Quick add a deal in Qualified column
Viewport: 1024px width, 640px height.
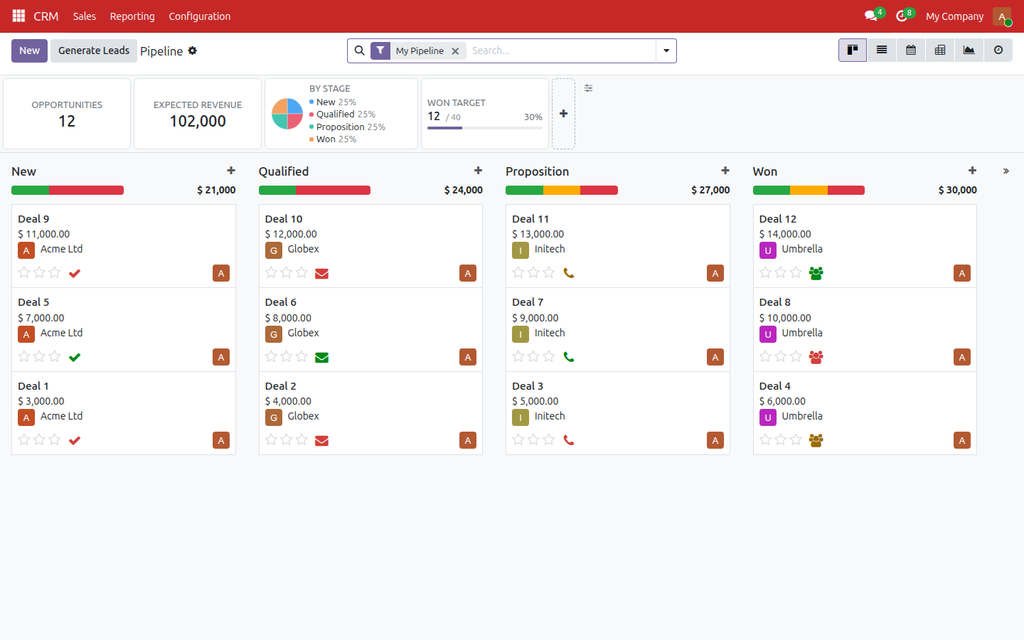click(x=478, y=170)
